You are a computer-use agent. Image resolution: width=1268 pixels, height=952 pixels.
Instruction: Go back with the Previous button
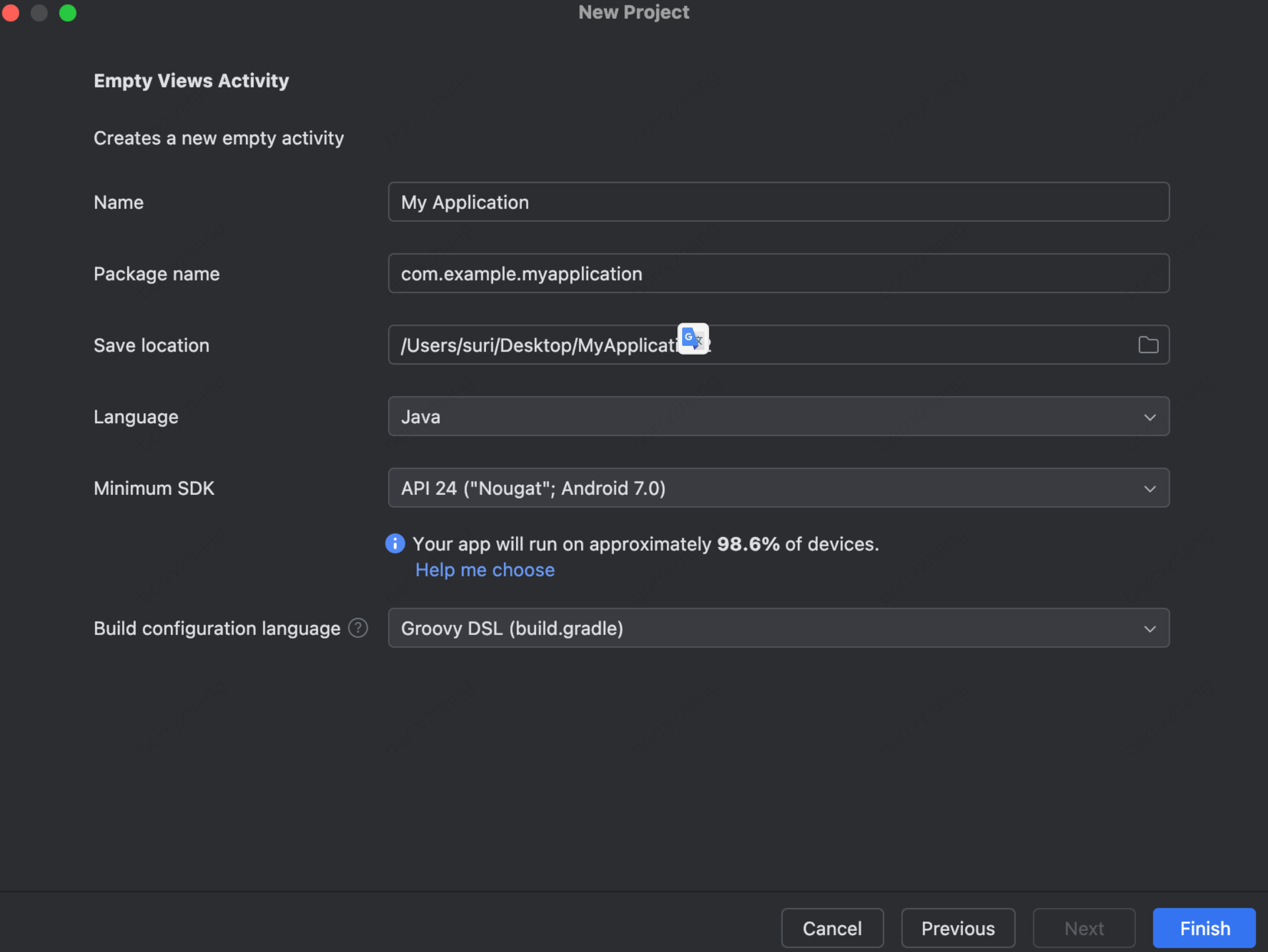point(957,928)
